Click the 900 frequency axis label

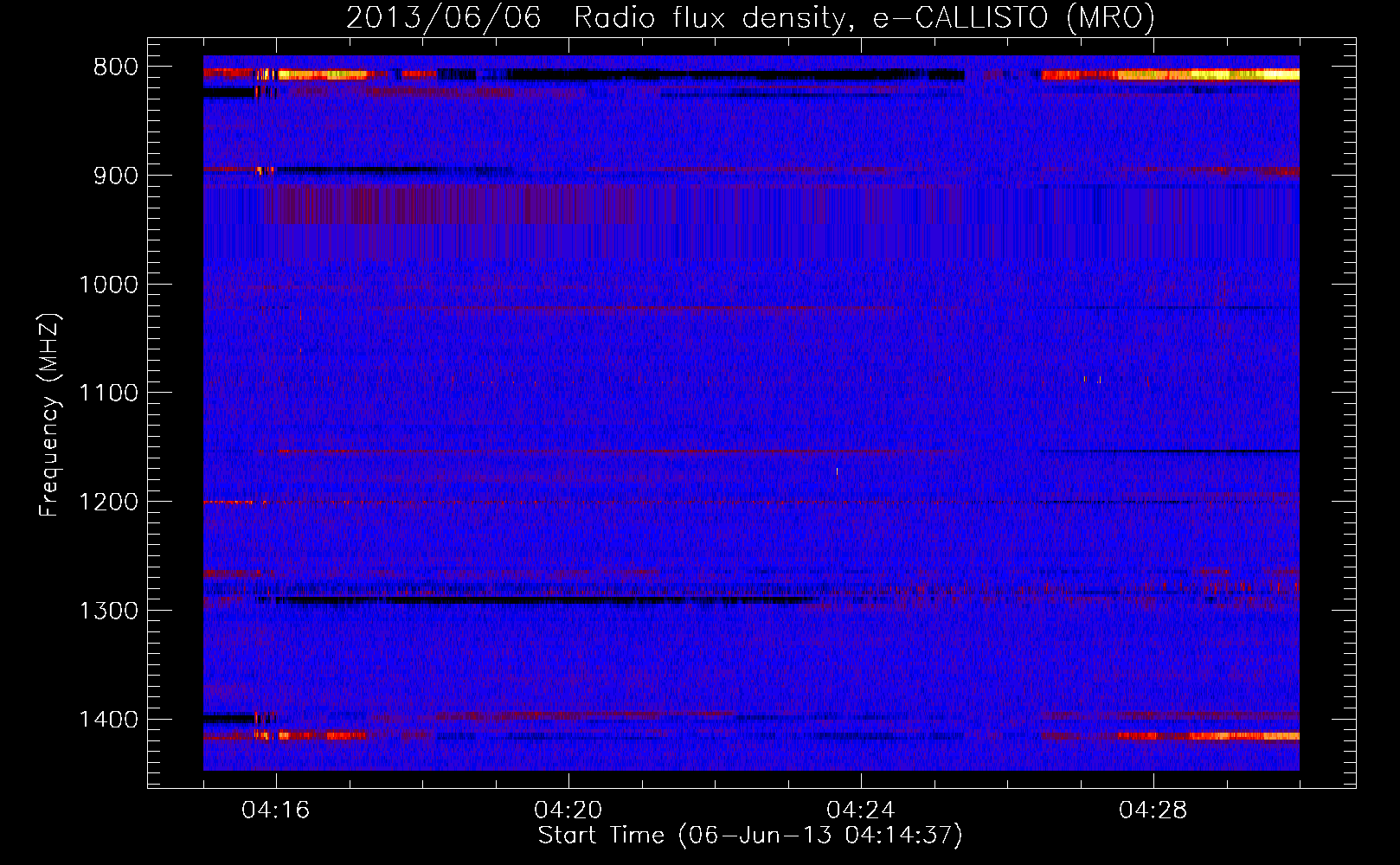click(x=116, y=176)
